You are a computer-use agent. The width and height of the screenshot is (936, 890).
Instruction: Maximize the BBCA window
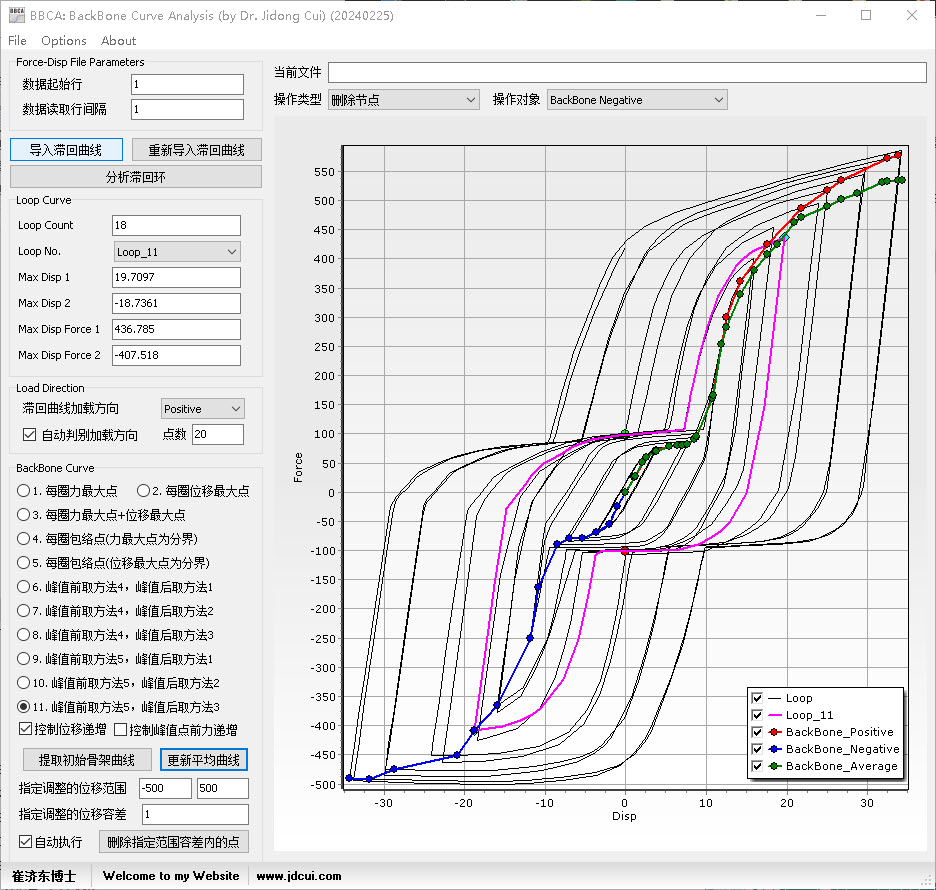tap(866, 15)
